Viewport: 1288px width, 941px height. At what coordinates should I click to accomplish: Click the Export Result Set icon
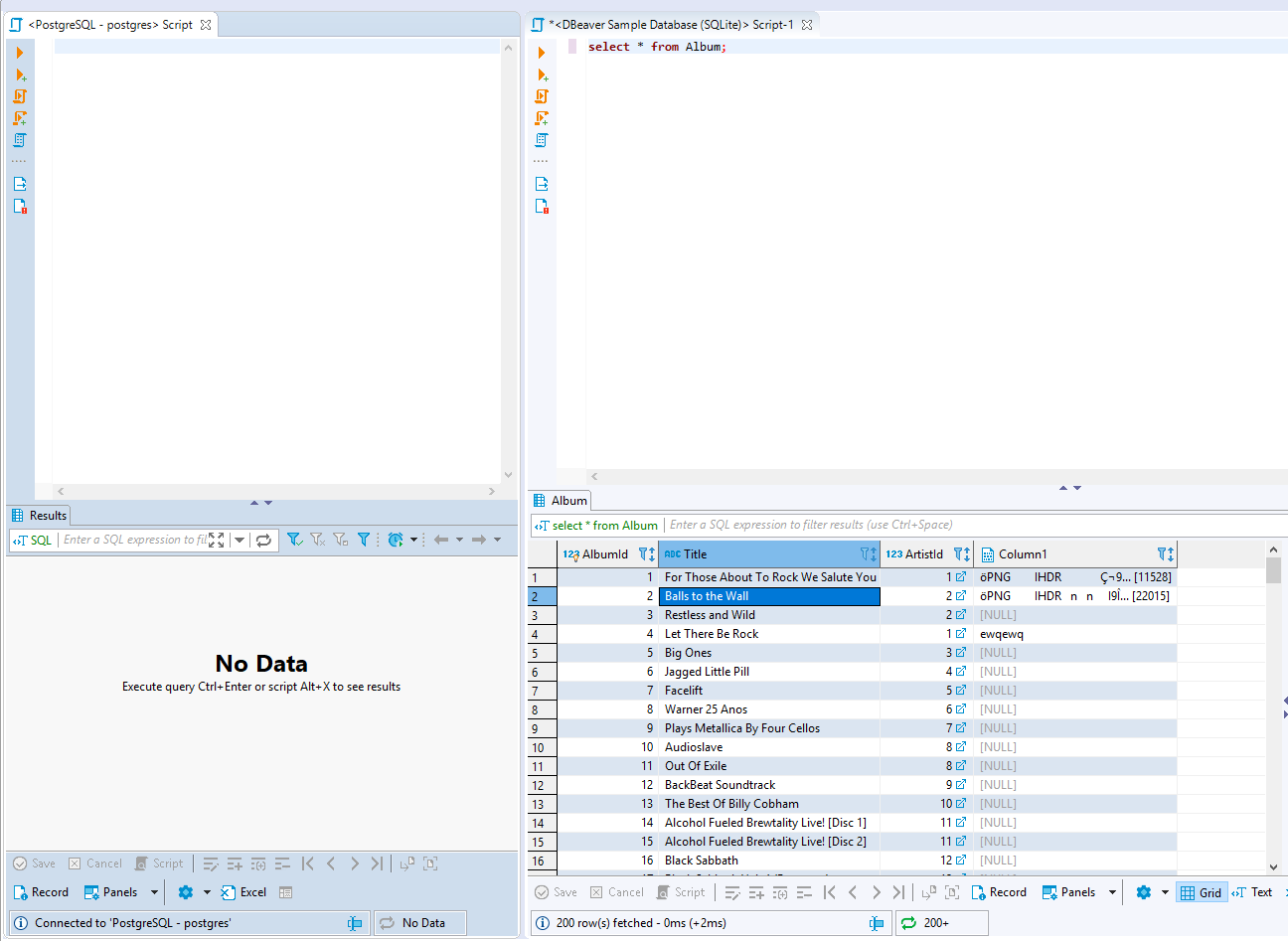pyautogui.click(x=542, y=183)
